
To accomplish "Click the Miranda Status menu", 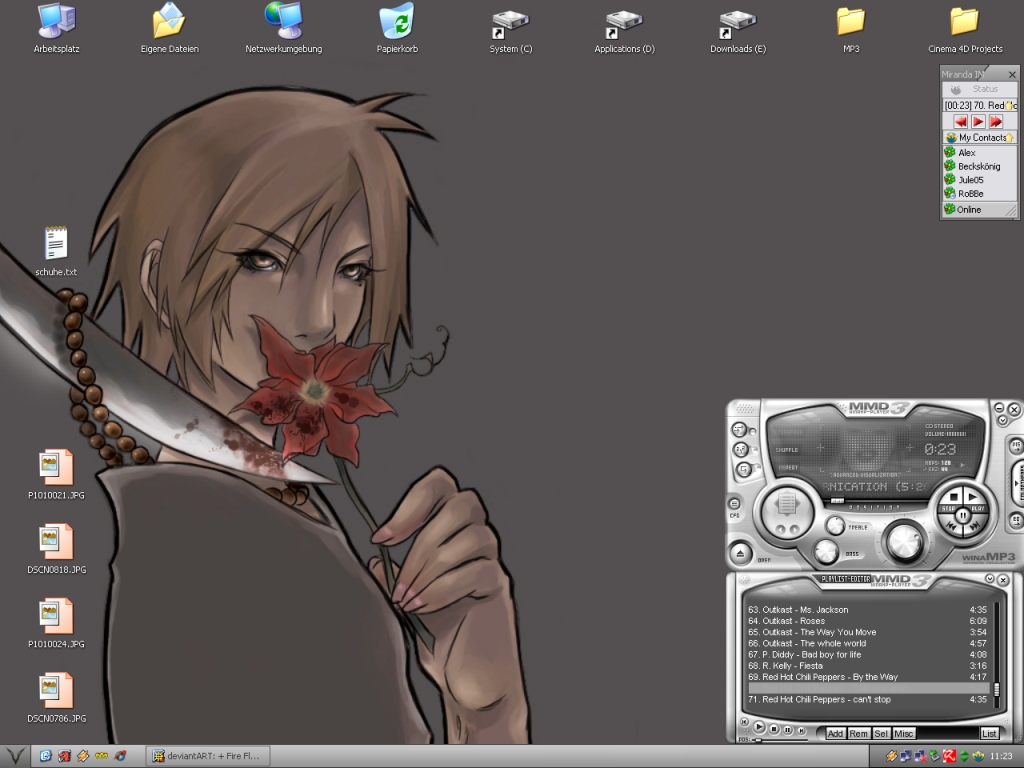I will point(980,89).
